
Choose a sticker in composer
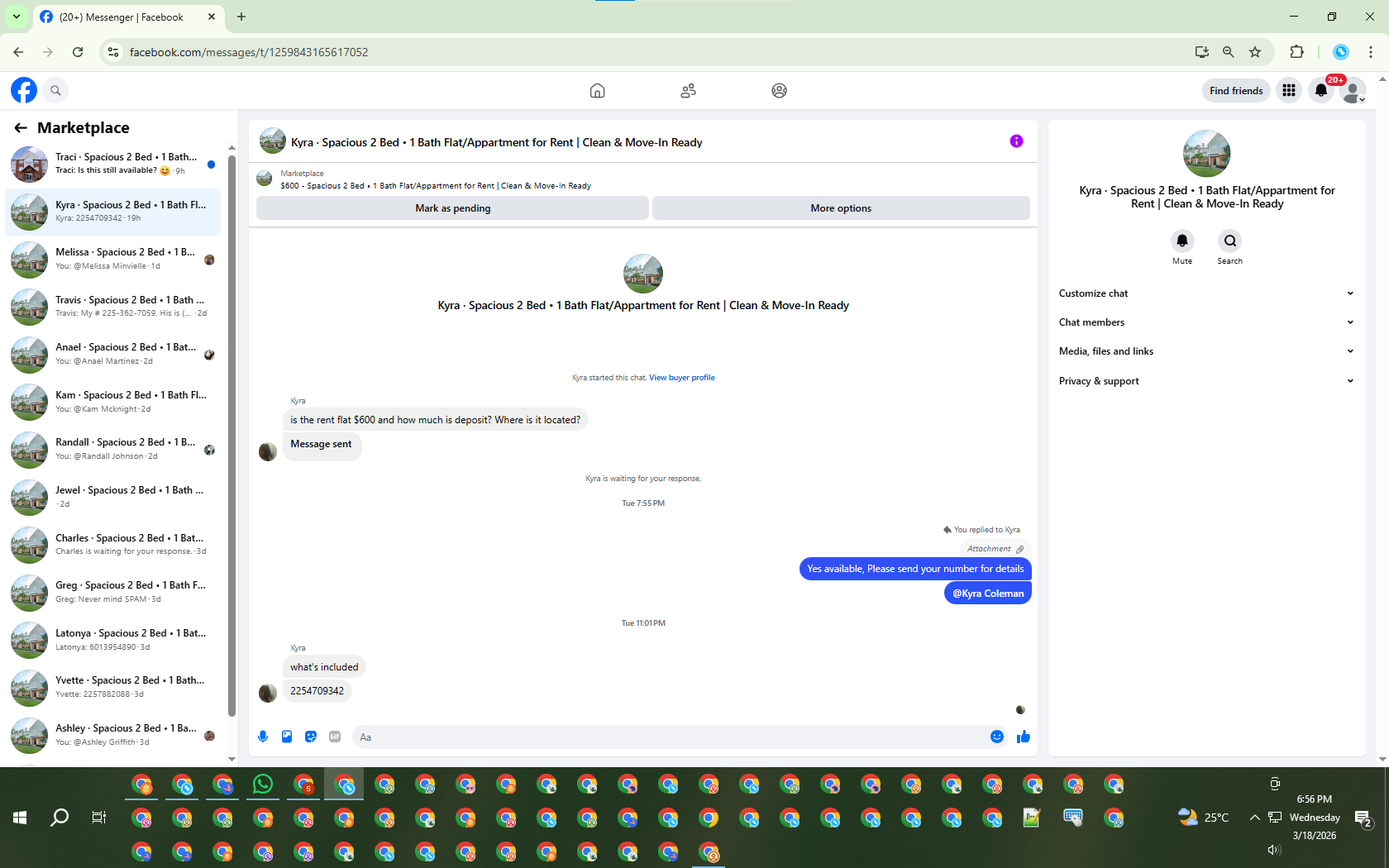(x=311, y=737)
